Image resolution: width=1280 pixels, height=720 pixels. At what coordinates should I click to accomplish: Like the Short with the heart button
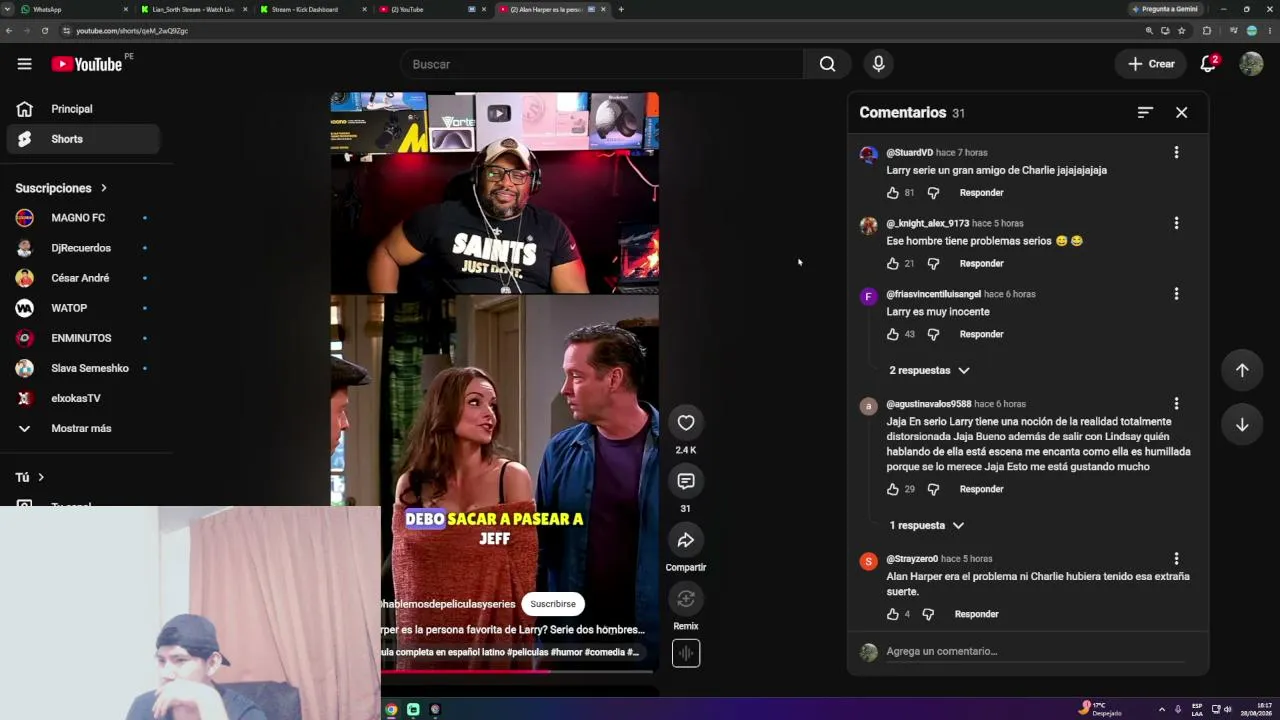(686, 423)
